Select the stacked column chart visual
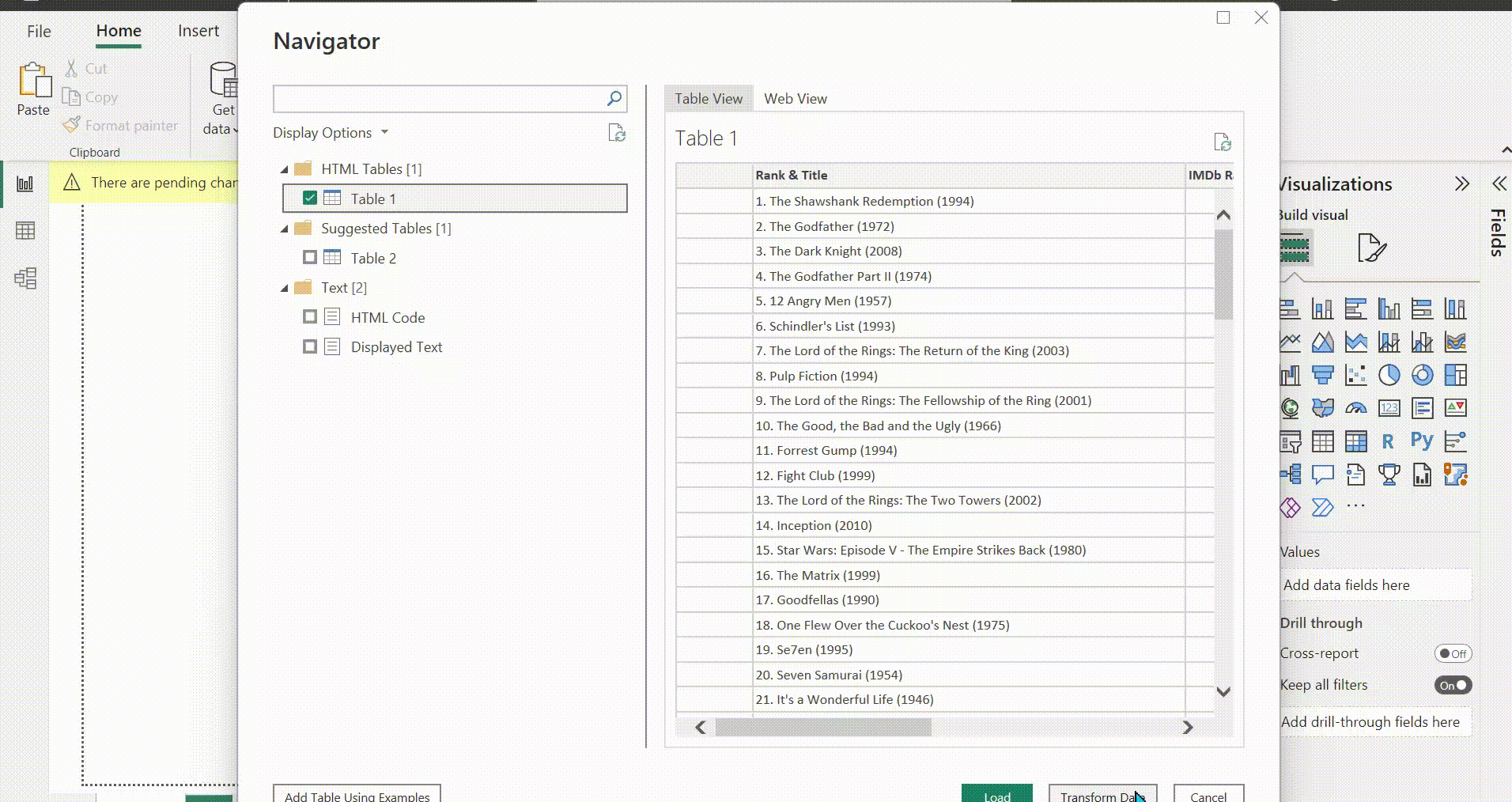 click(x=1322, y=308)
